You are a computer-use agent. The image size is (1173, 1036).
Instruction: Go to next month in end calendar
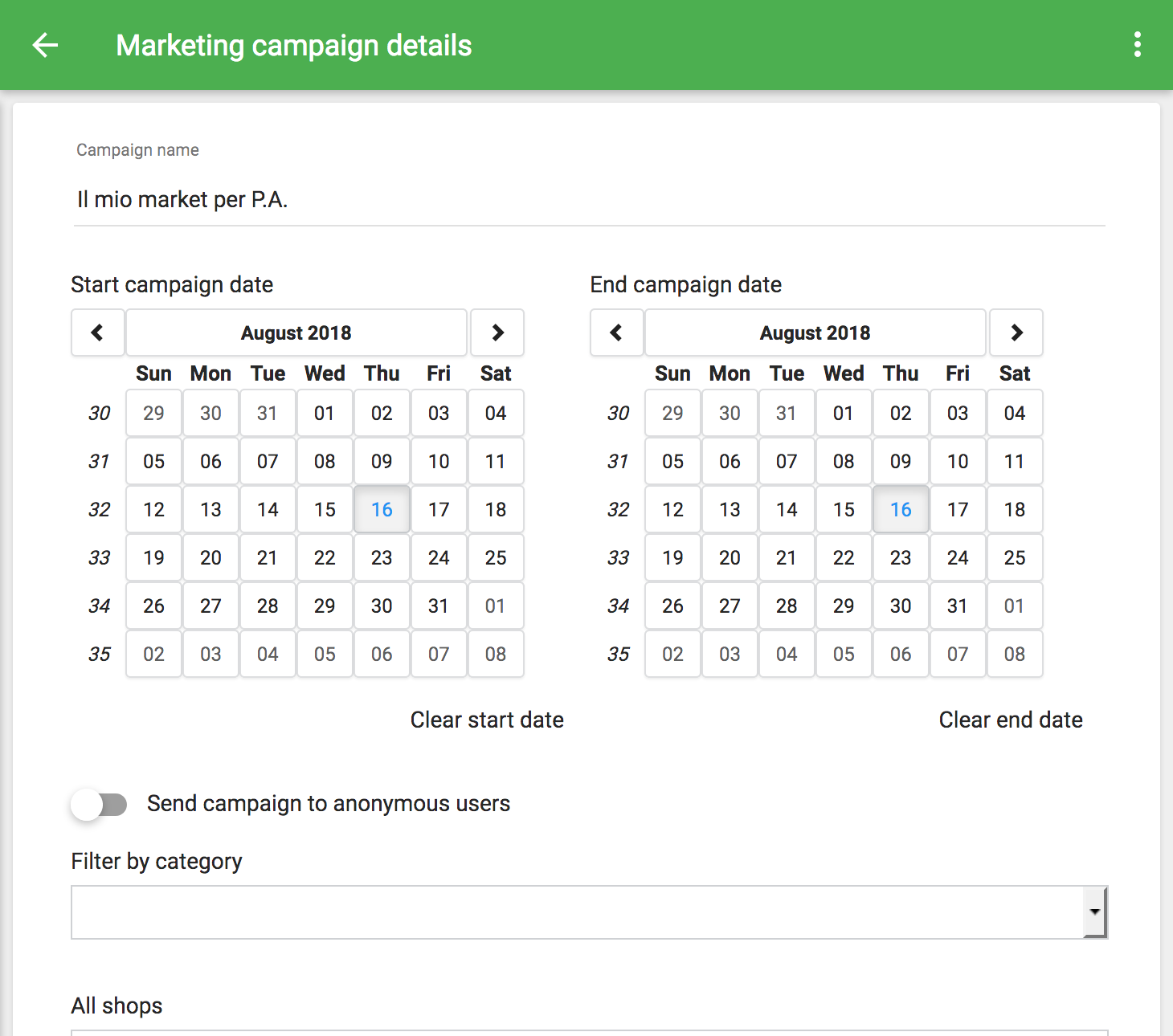pyautogui.click(x=1016, y=332)
